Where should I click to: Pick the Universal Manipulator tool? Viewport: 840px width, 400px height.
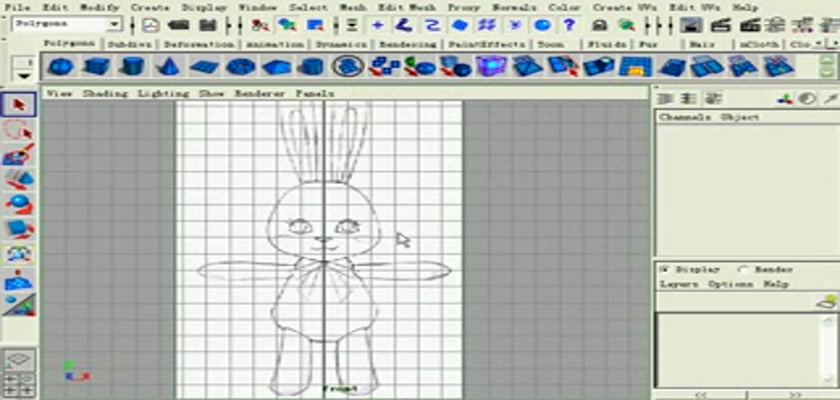[18, 255]
